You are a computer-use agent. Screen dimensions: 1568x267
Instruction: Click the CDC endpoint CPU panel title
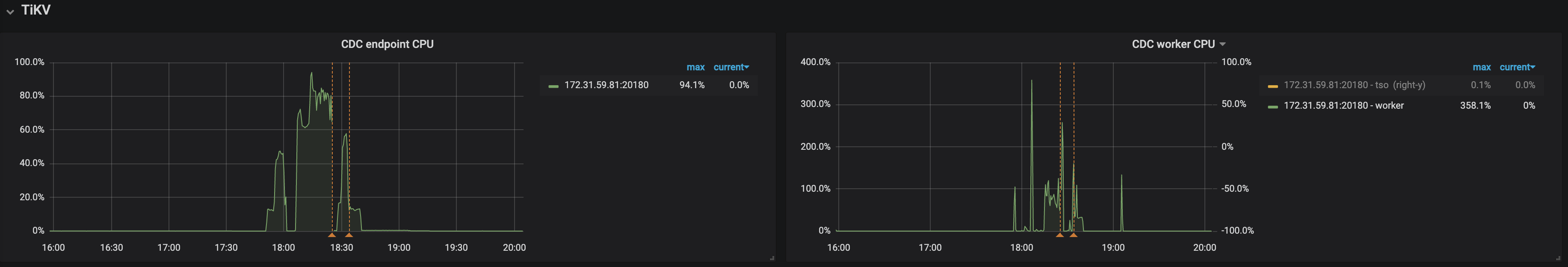coord(388,44)
